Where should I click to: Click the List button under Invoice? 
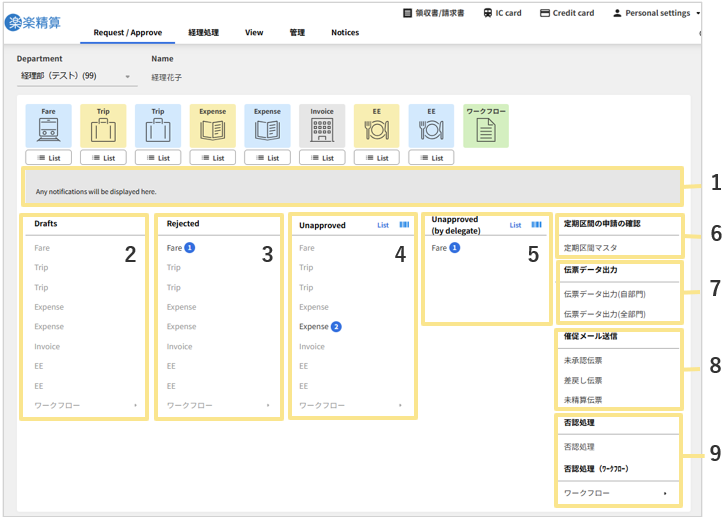(x=322, y=158)
